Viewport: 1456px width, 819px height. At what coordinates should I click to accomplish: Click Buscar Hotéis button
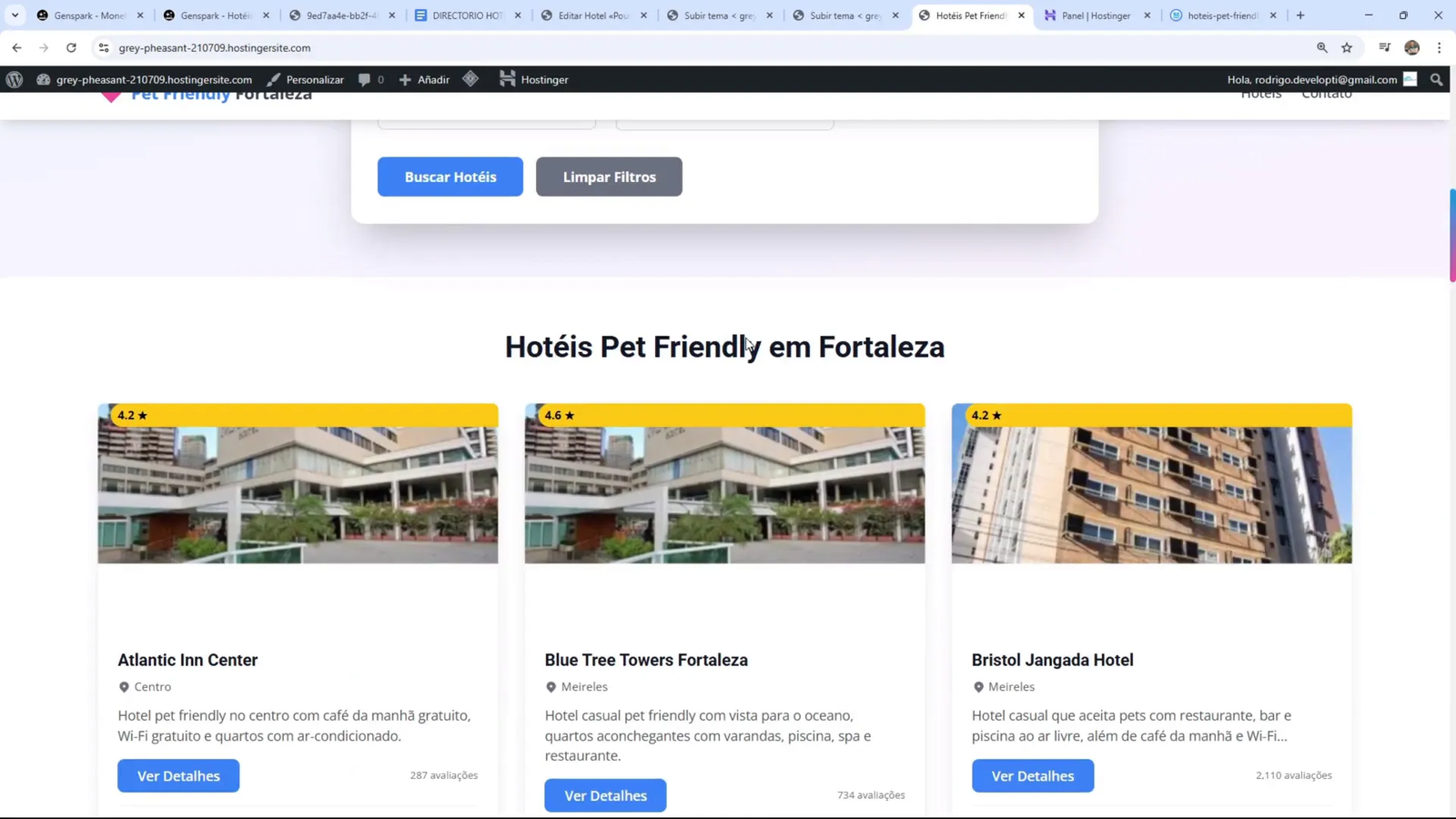point(450,177)
